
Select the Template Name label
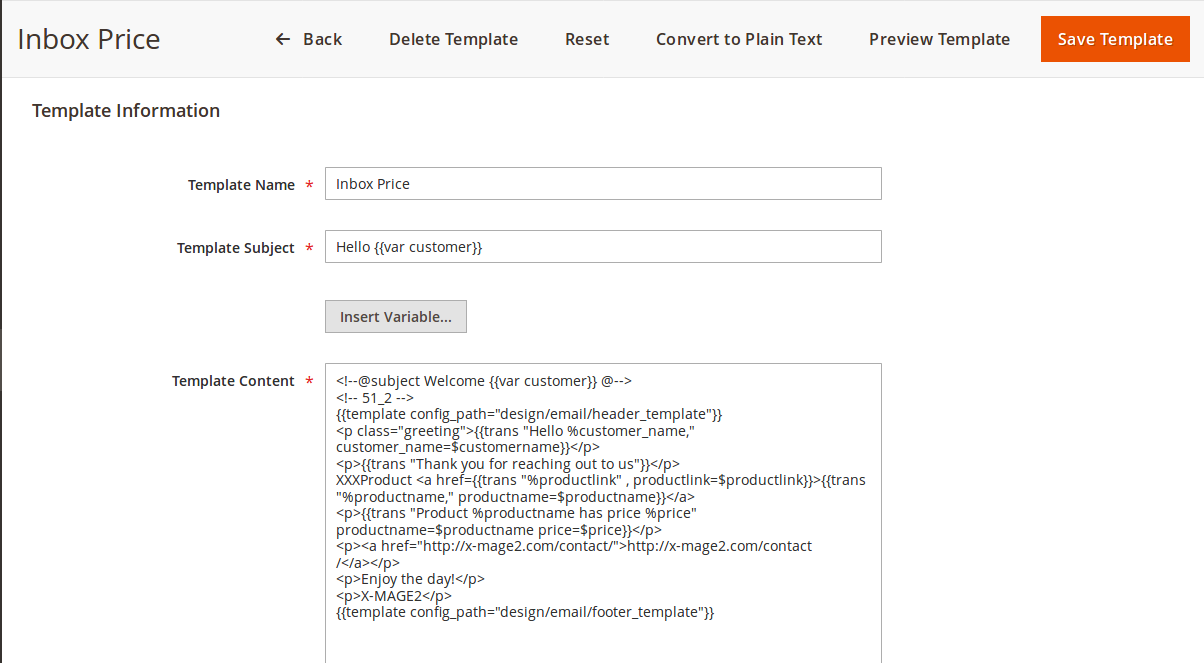point(241,185)
